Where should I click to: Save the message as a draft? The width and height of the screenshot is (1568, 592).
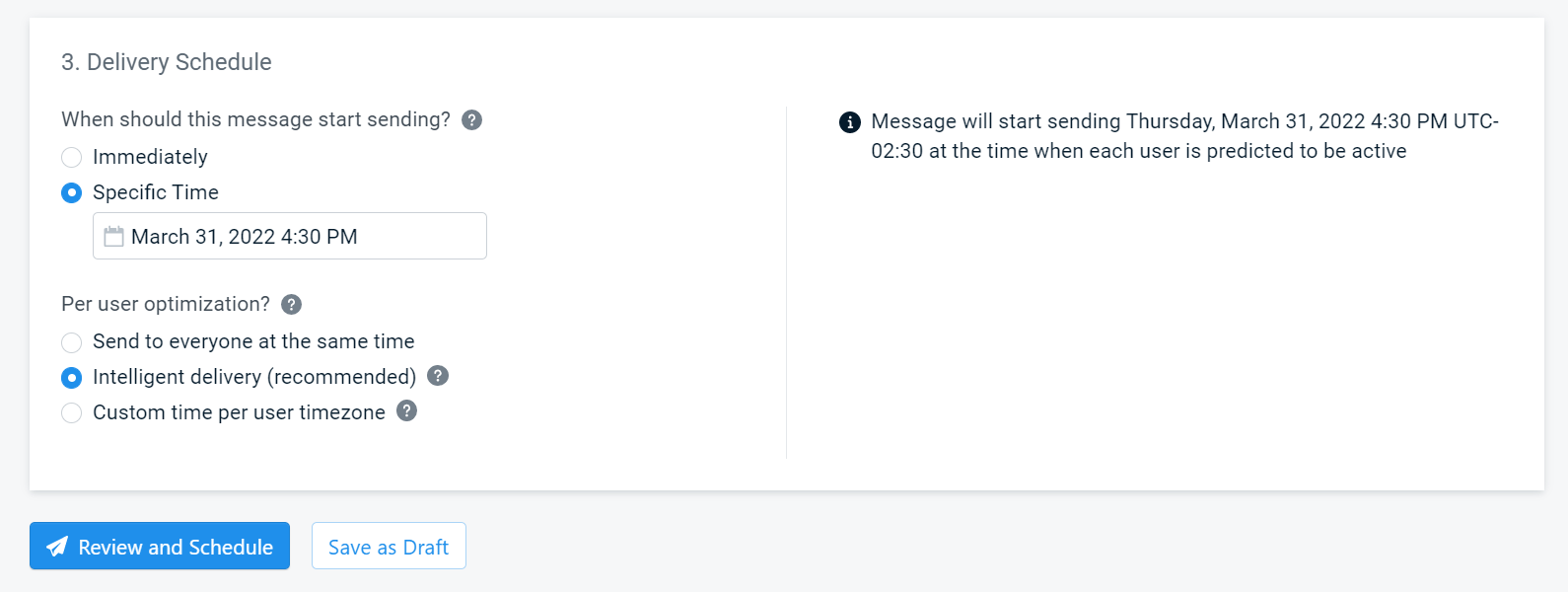pyautogui.click(x=389, y=546)
